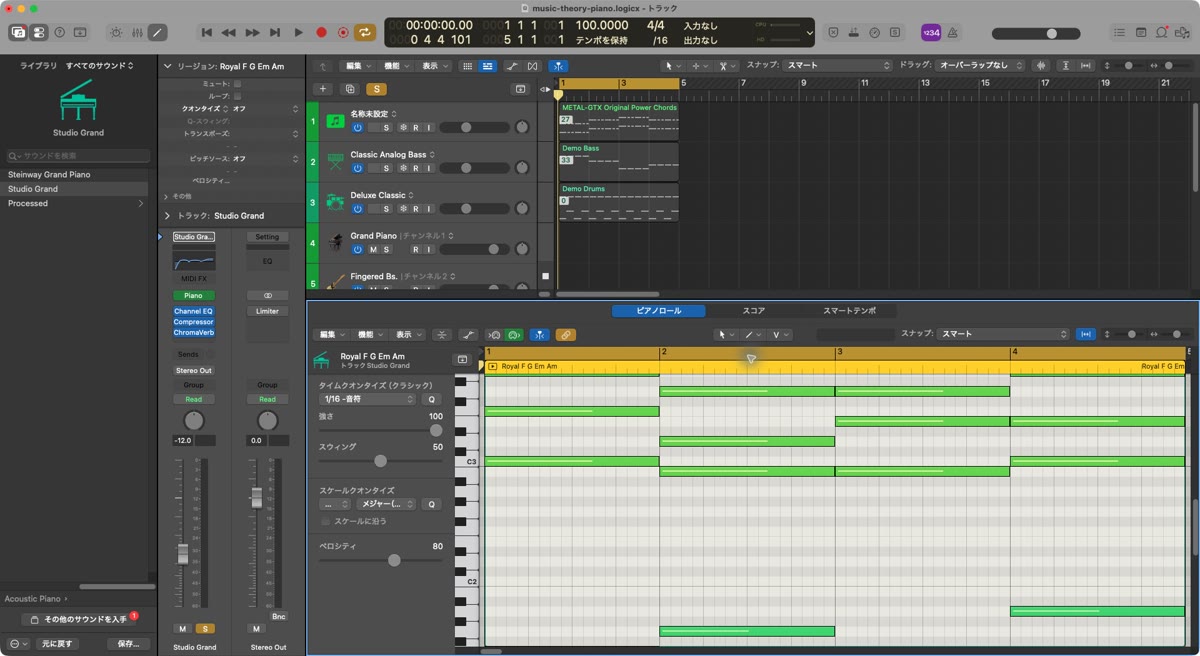Open the ドラッグ オーバーラップなし dropdown
This screenshot has width=1200, height=656.
pyautogui.click(x=982, y=66)
